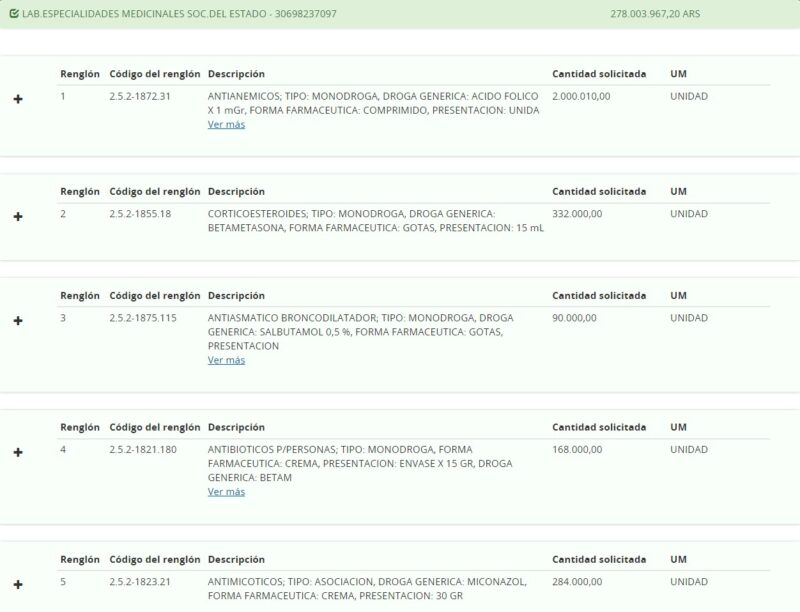
Task: Click the quantity 2.000.010,00
Action: coord(581,96)
